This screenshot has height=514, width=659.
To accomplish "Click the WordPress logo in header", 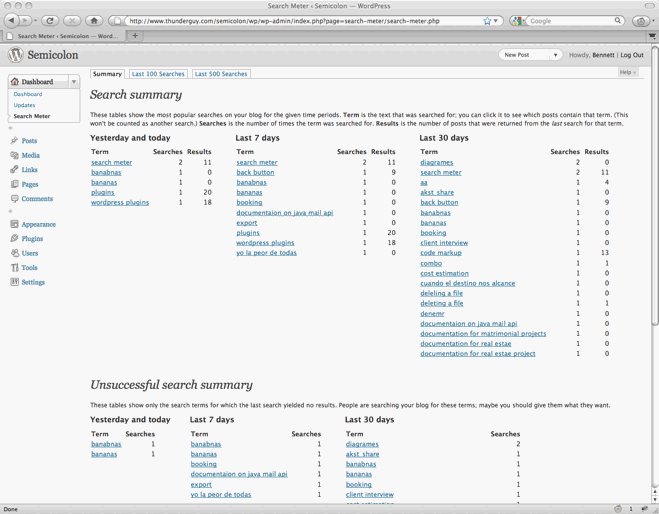I will (x=15, y=56).
